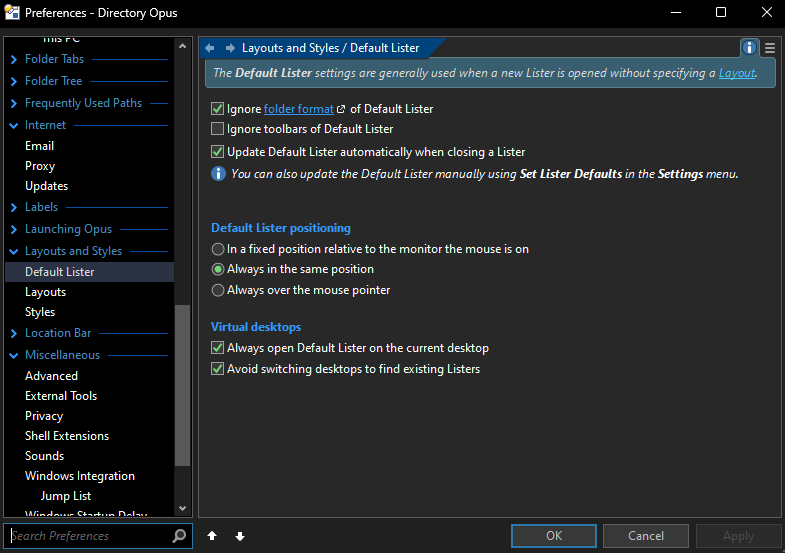The image size is (785, 553).
Task: Expand the Folder Tabs category
Action: [x=14, y=59]
